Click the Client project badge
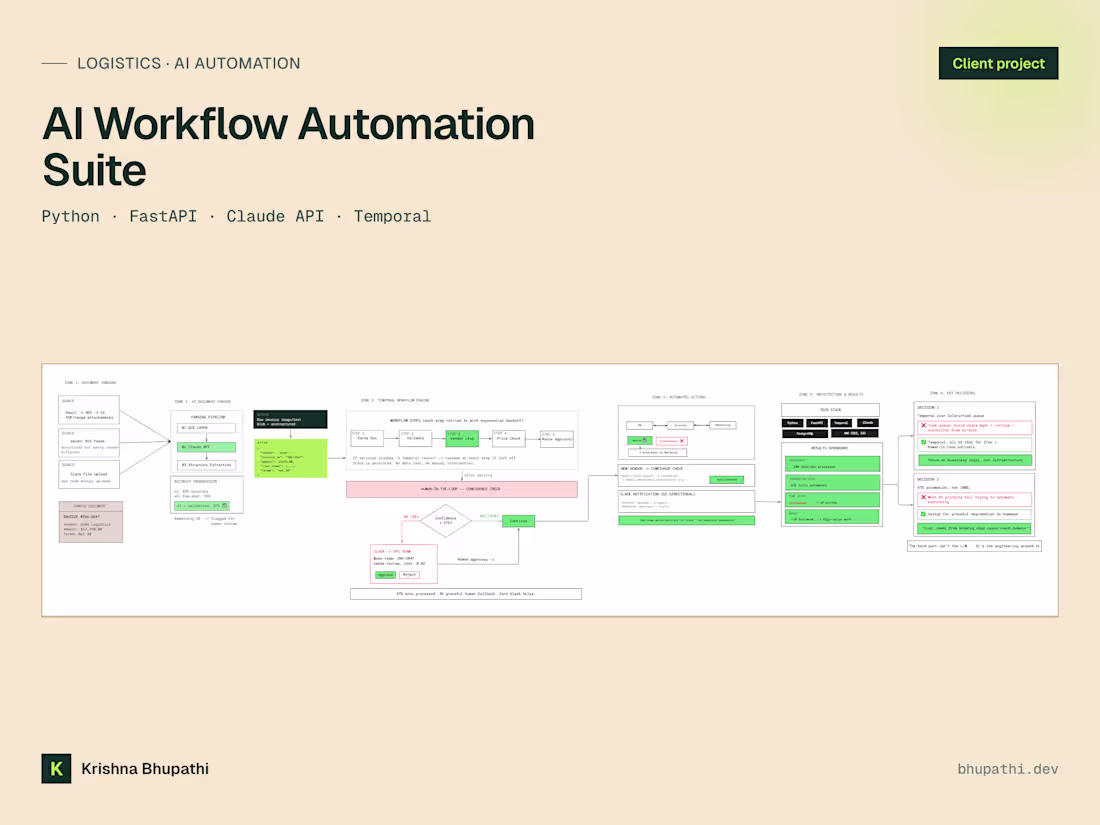 coord(998,63)
